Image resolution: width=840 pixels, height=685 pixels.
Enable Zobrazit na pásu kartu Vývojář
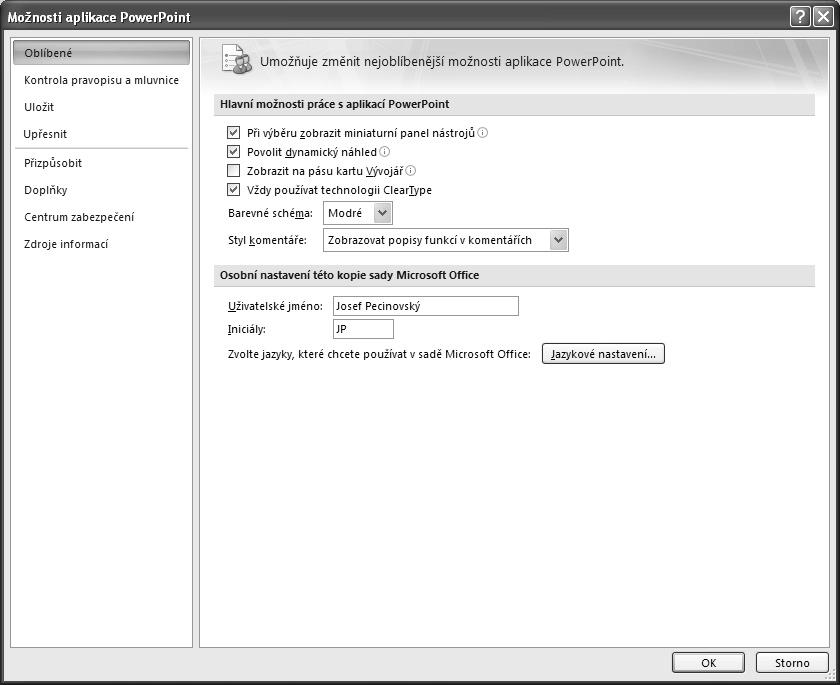tap(234, 171)
